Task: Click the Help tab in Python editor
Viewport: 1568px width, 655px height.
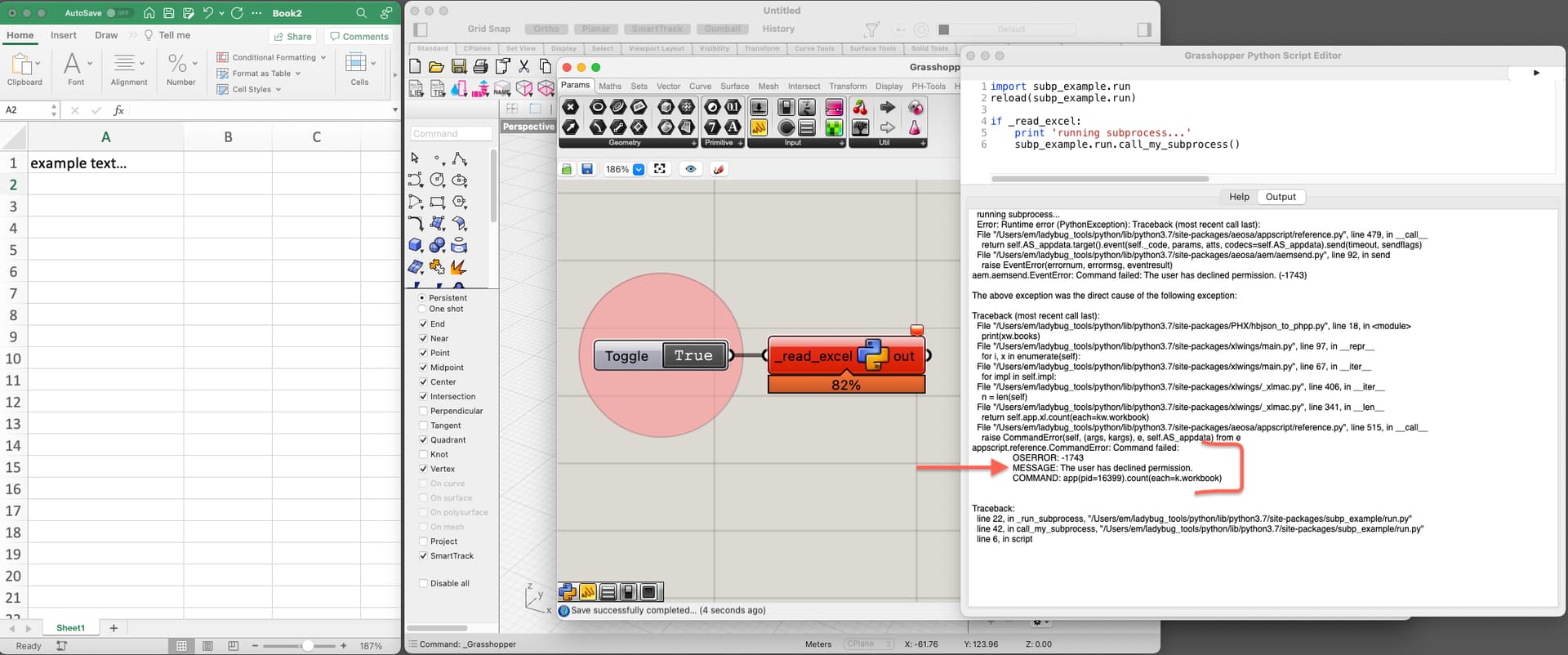Action: pyautogui.click(x=1239, y=197)
